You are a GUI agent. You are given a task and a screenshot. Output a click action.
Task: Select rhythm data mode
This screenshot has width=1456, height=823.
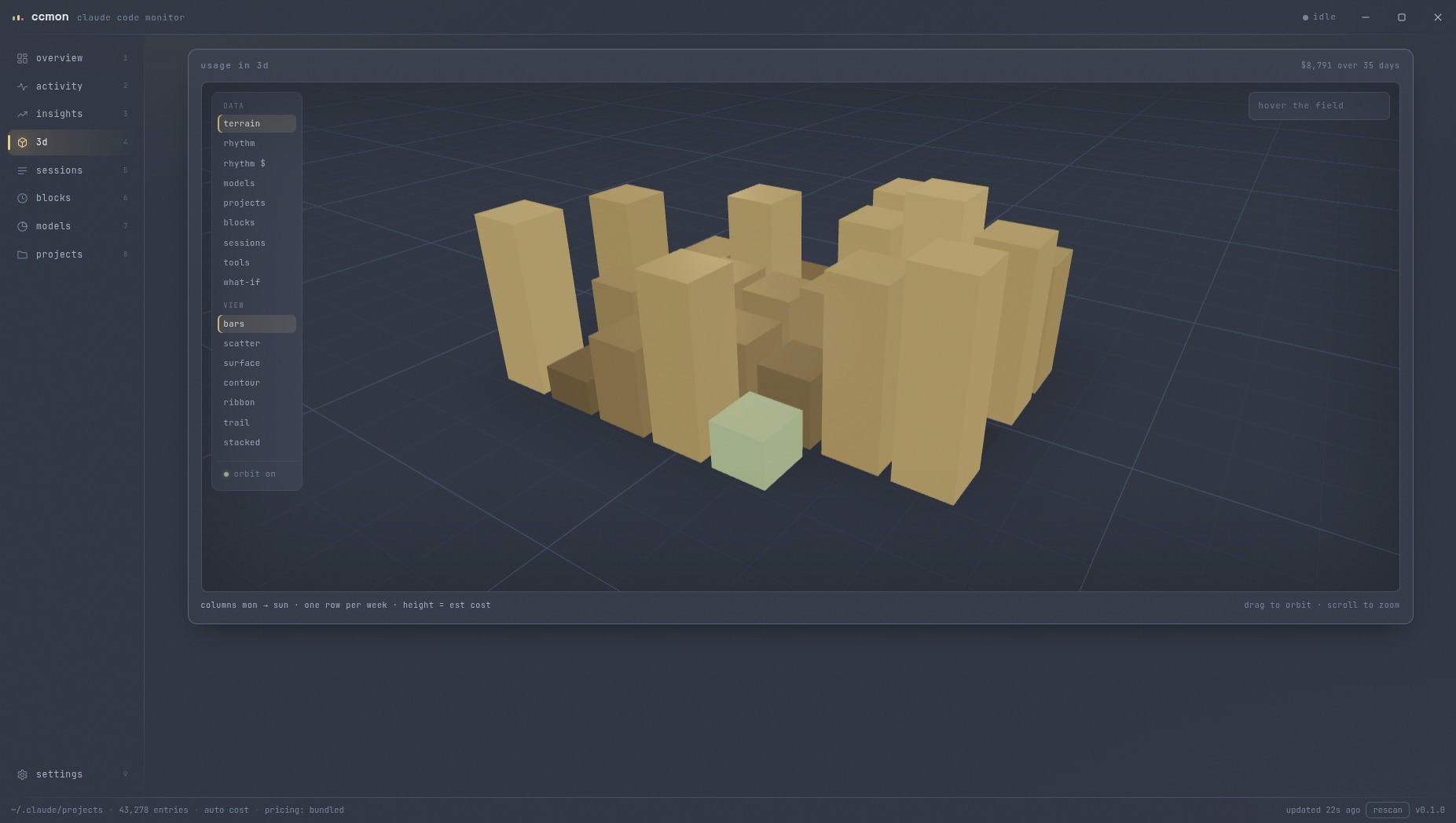257,143
